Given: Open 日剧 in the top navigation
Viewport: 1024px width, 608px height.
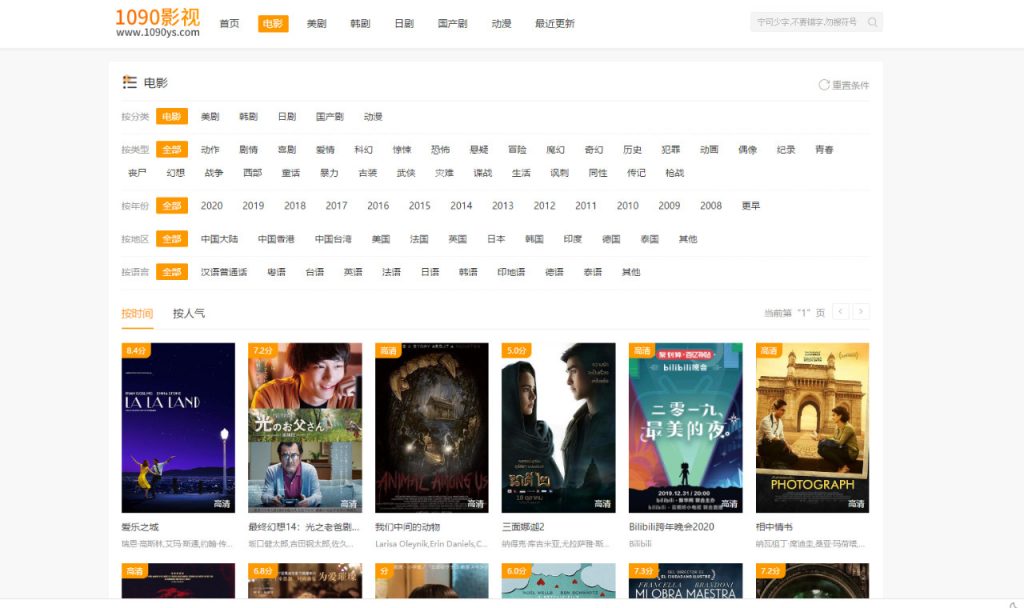Looking at the screenshot, I should pos(404,24).
